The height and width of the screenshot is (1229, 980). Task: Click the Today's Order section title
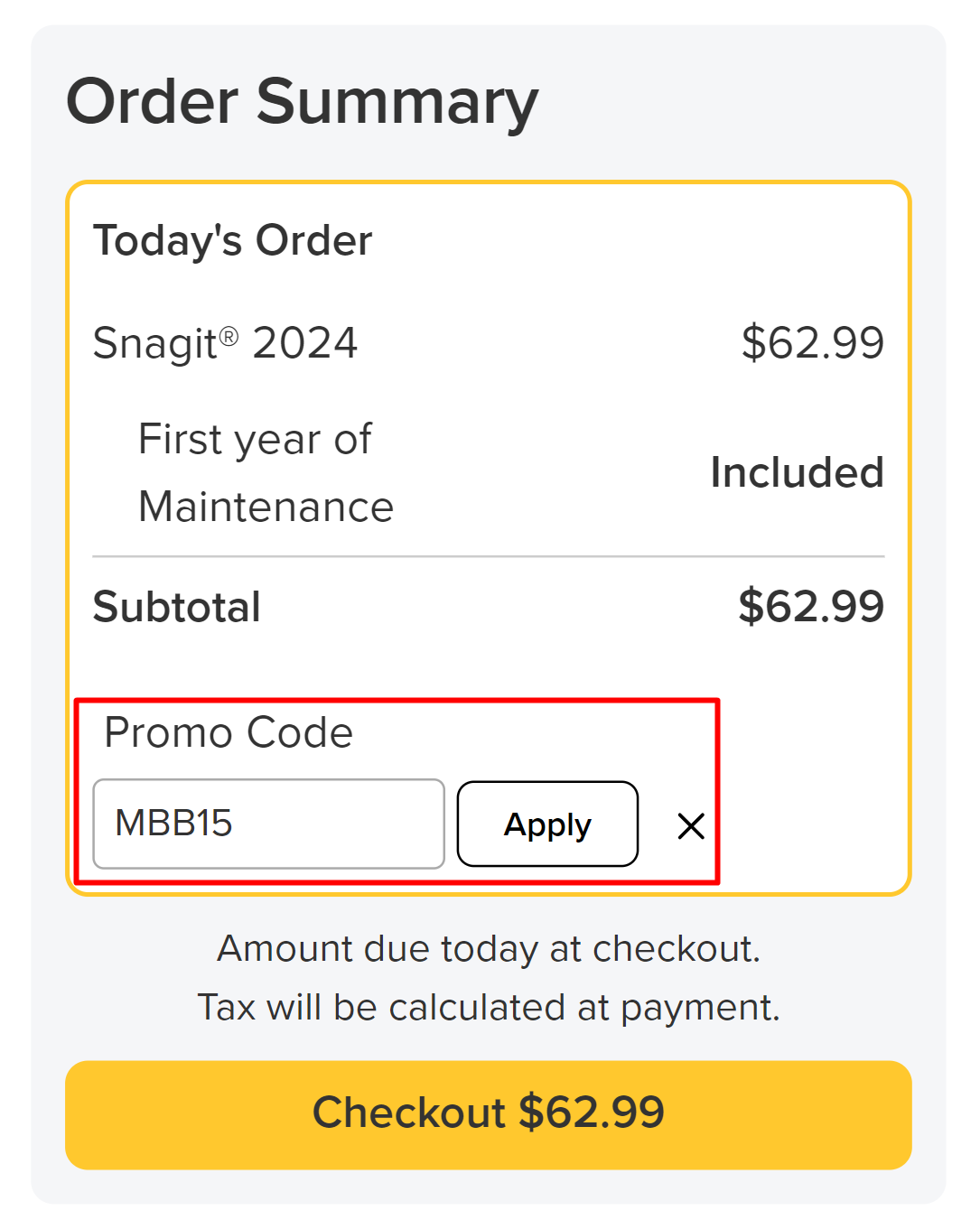click(x=232, y=240)
